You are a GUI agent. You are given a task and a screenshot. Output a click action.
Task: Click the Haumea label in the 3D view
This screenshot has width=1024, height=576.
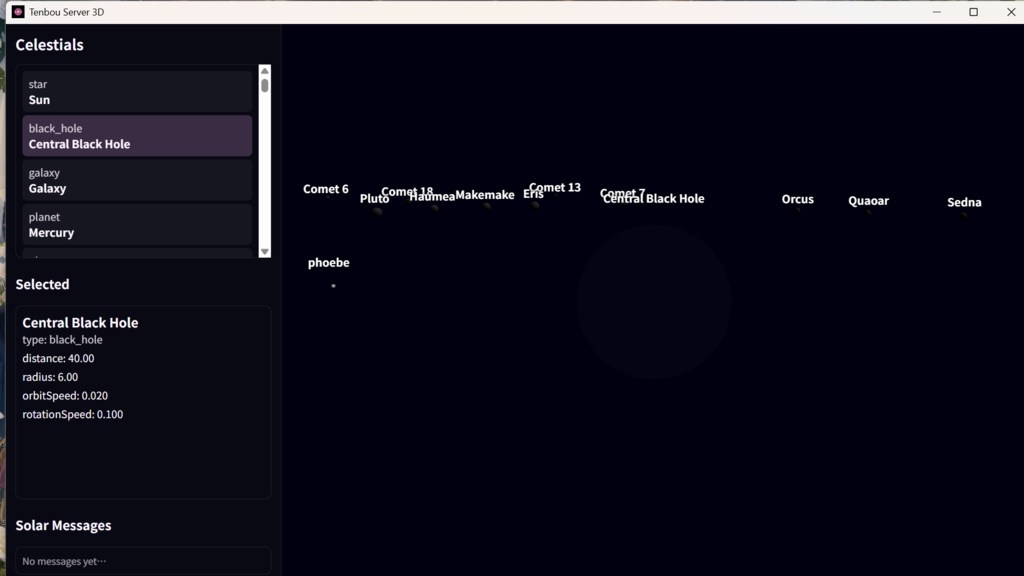pos(431,197)
